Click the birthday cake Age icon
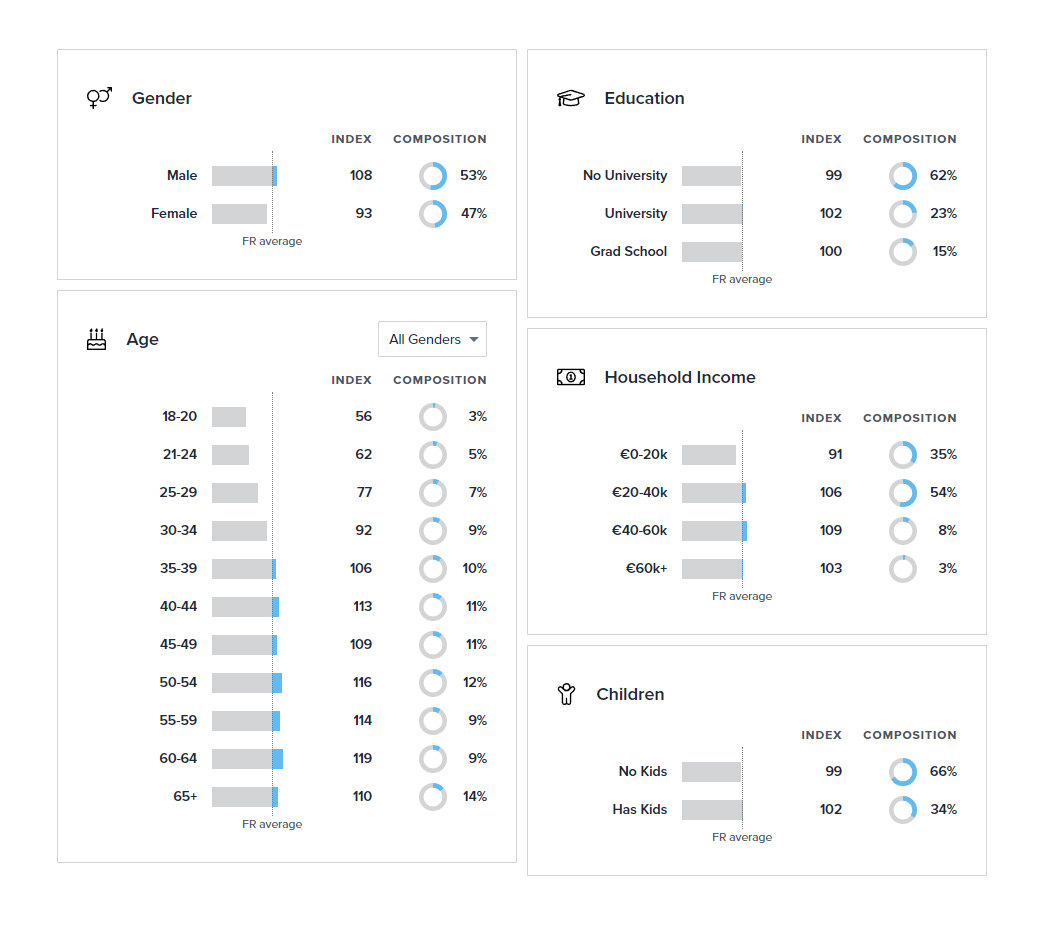Screen dimensions: 1042x925 coord(96,339)
